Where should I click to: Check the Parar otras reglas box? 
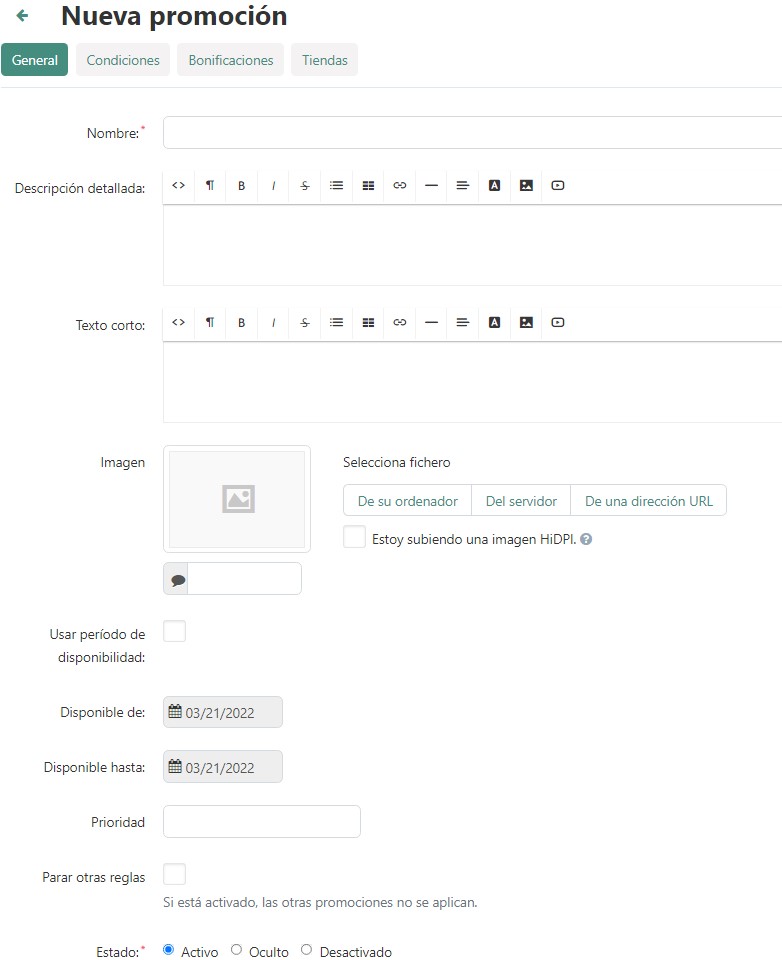(x=174, y=875)
